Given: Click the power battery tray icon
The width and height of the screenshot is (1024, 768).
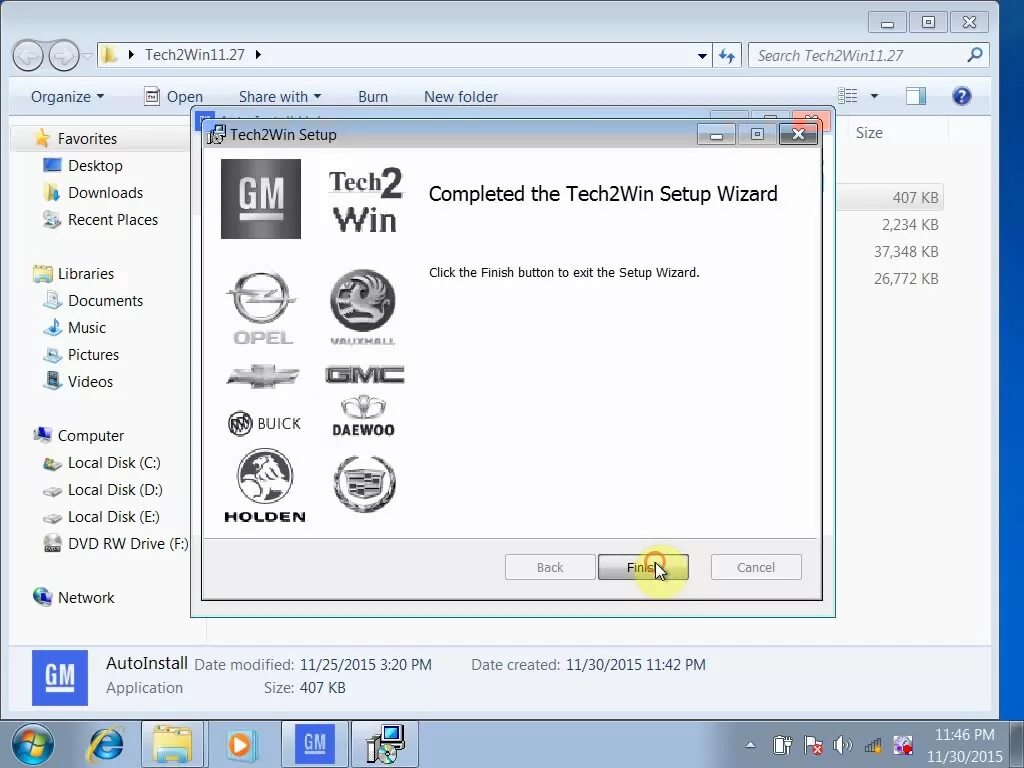Looking at the screenshot, I should (782, 744).
